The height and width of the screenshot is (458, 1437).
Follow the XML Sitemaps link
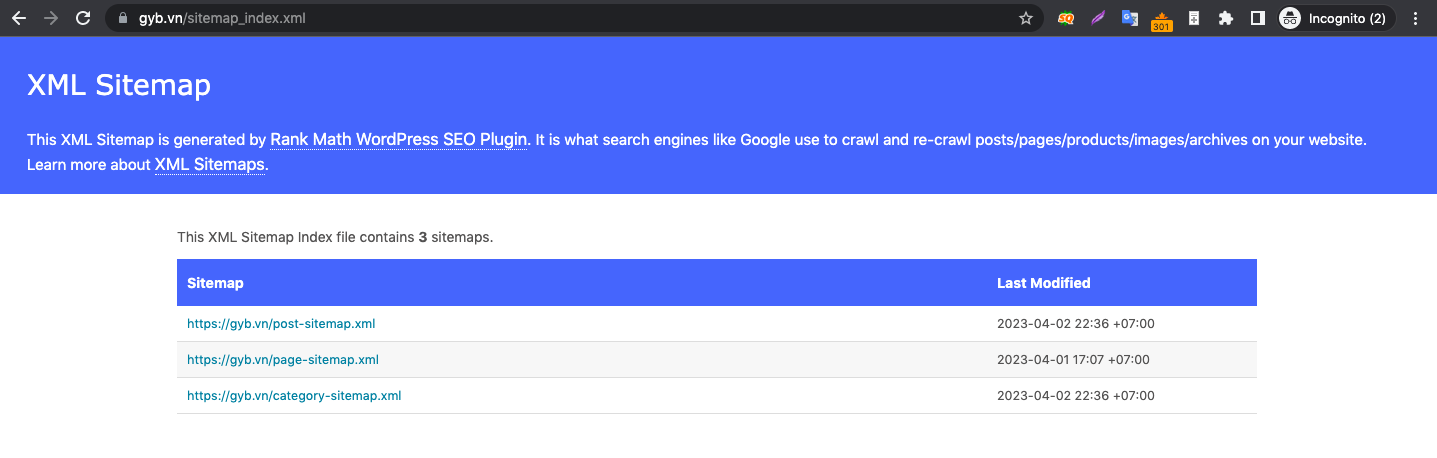(x=210, y=164)
